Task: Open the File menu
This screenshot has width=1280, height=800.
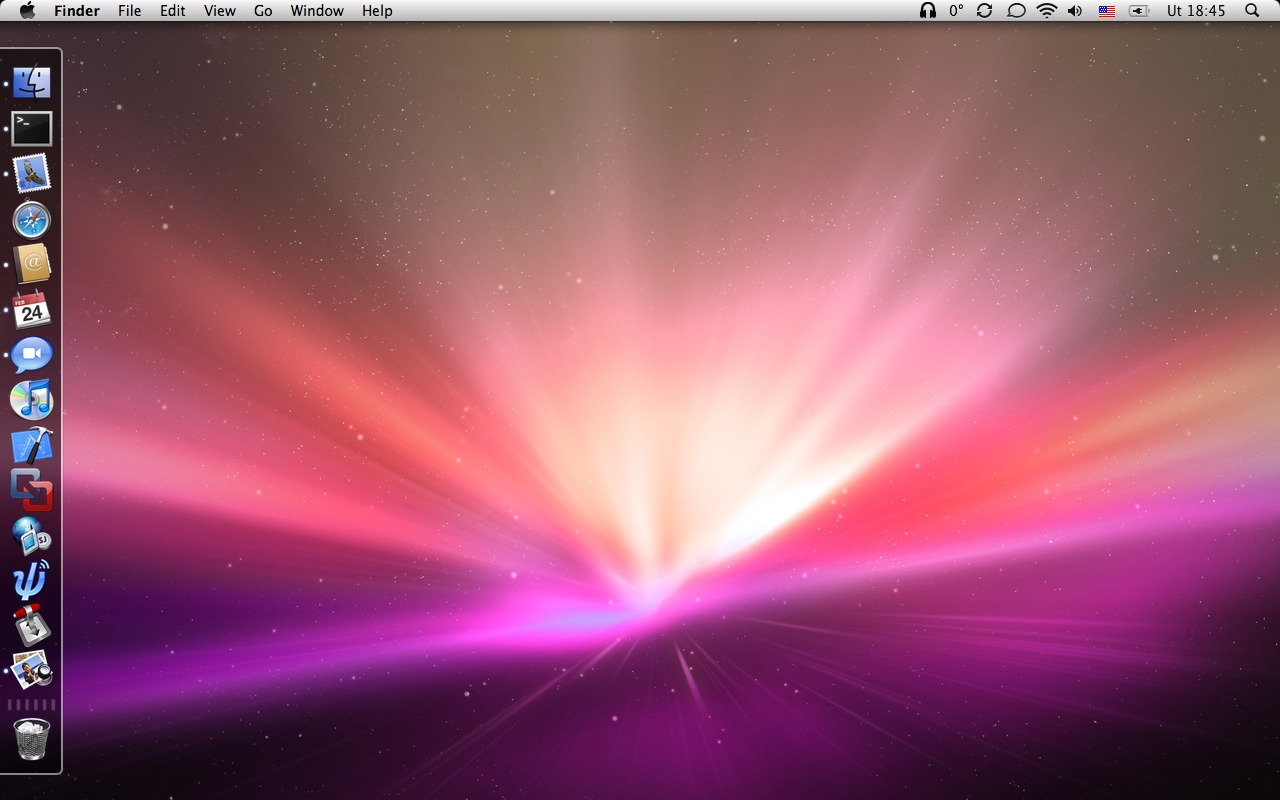Action: (129, 11)
